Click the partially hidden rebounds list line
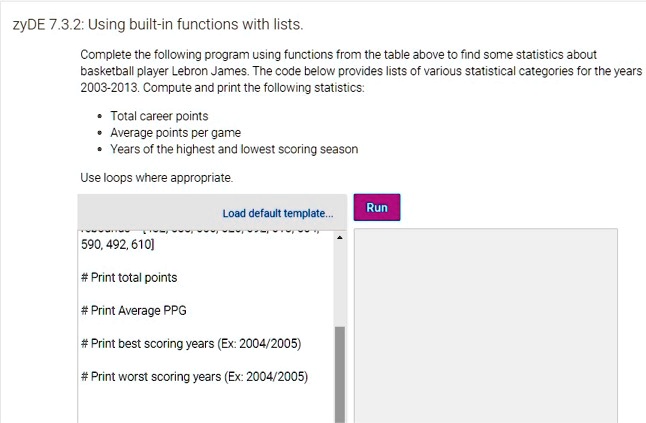646x423 pixels. 201,232
